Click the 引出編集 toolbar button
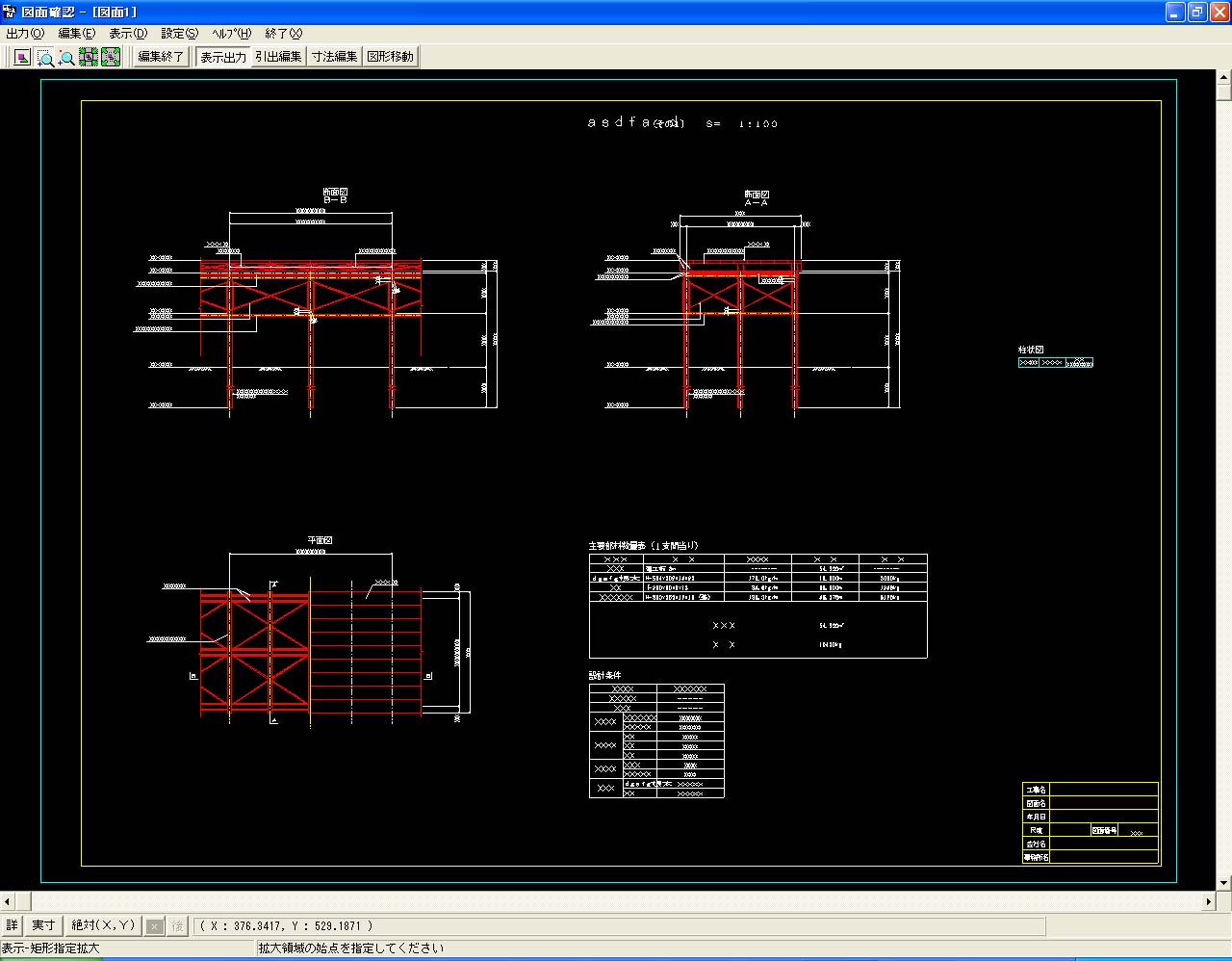The width and height of the screenshot is (1232, 961). [x=279, y=58]
